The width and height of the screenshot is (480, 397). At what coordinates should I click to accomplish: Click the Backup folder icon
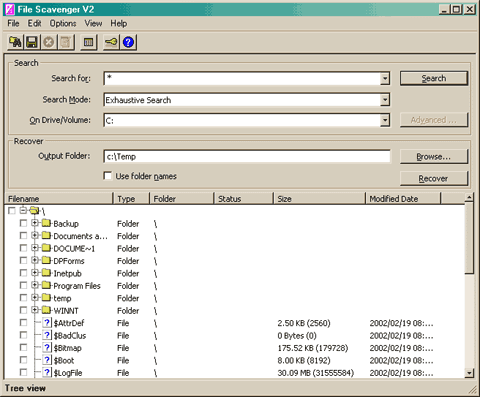pos(46,223)
